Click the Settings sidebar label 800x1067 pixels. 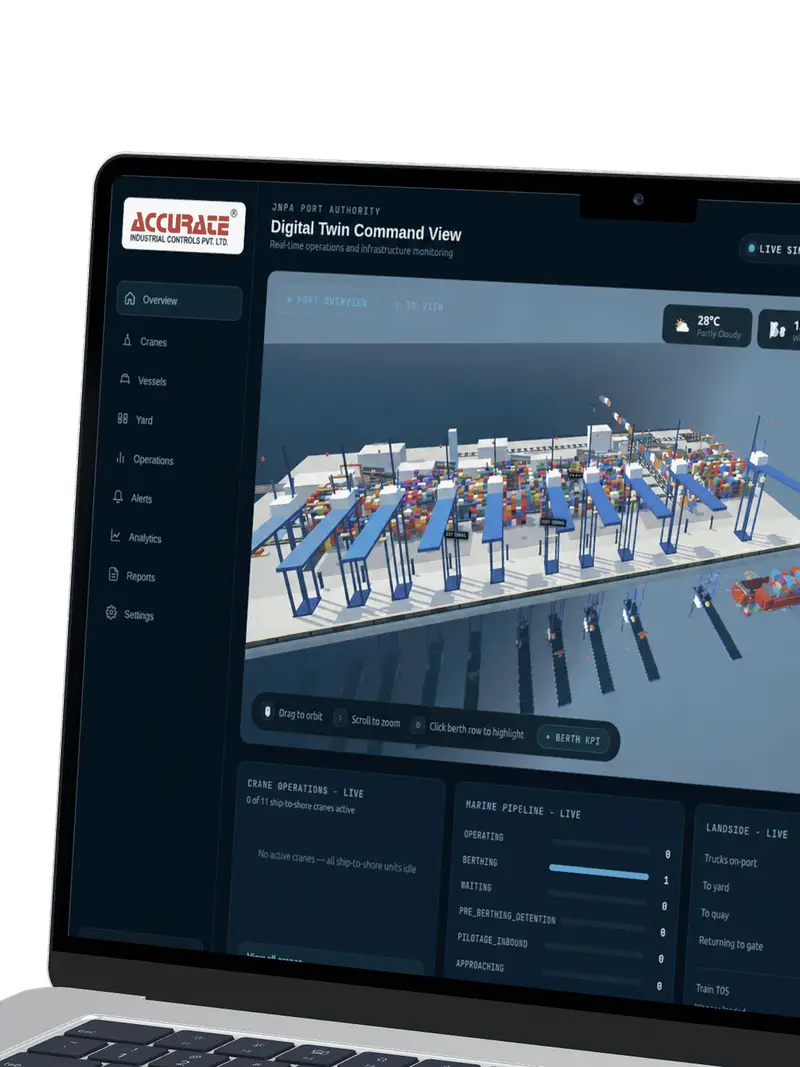(139, 615)
